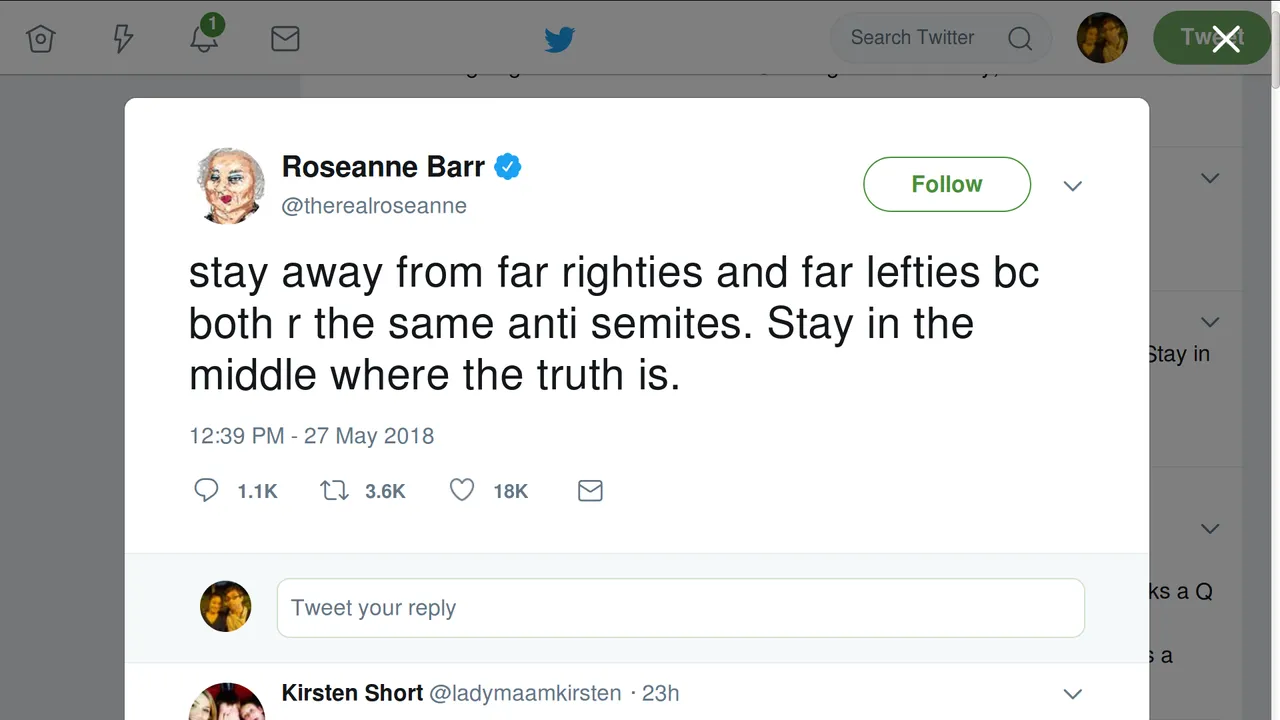Open the chevron menu on Kirsten Short's reply

(x=1073, y=693)
